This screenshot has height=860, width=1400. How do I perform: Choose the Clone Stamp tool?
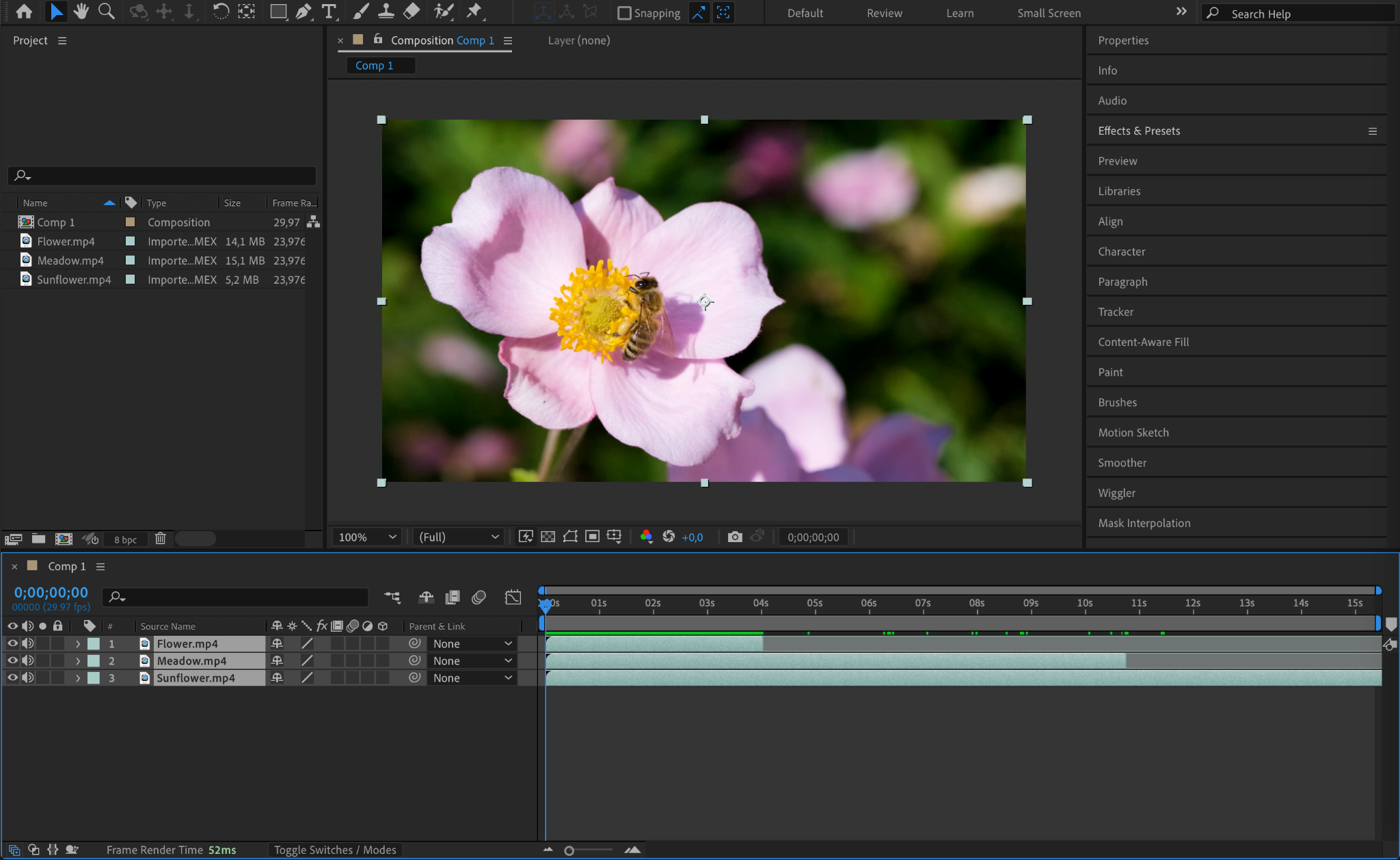tap(386, 12)
